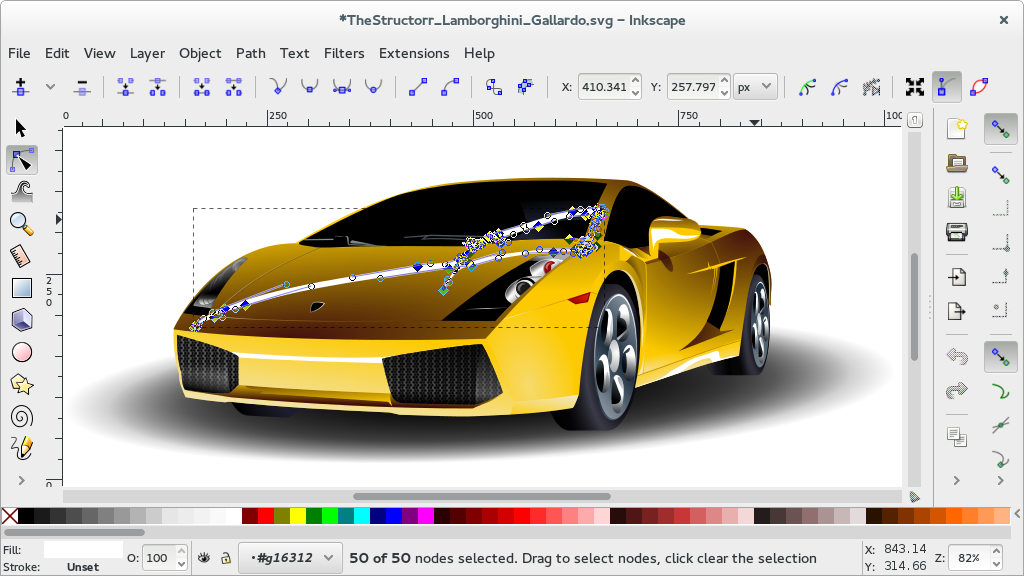Click the Insert new nodes icon
The image size is (1024, 576).
click(x=21, y=87)
